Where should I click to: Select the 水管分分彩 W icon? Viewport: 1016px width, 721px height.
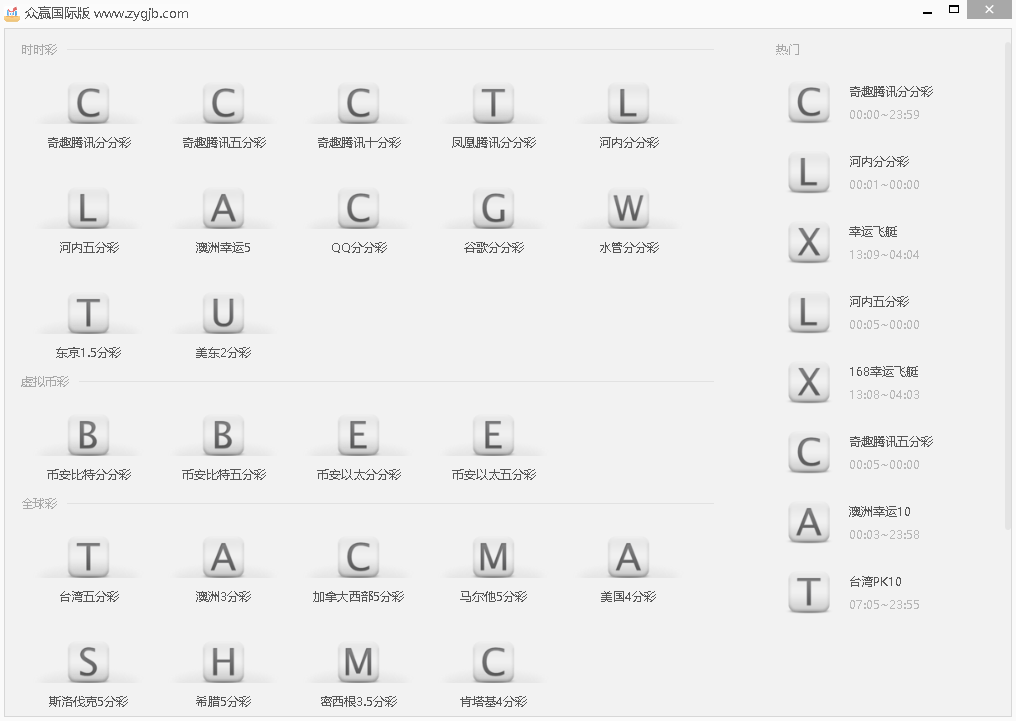628,209
